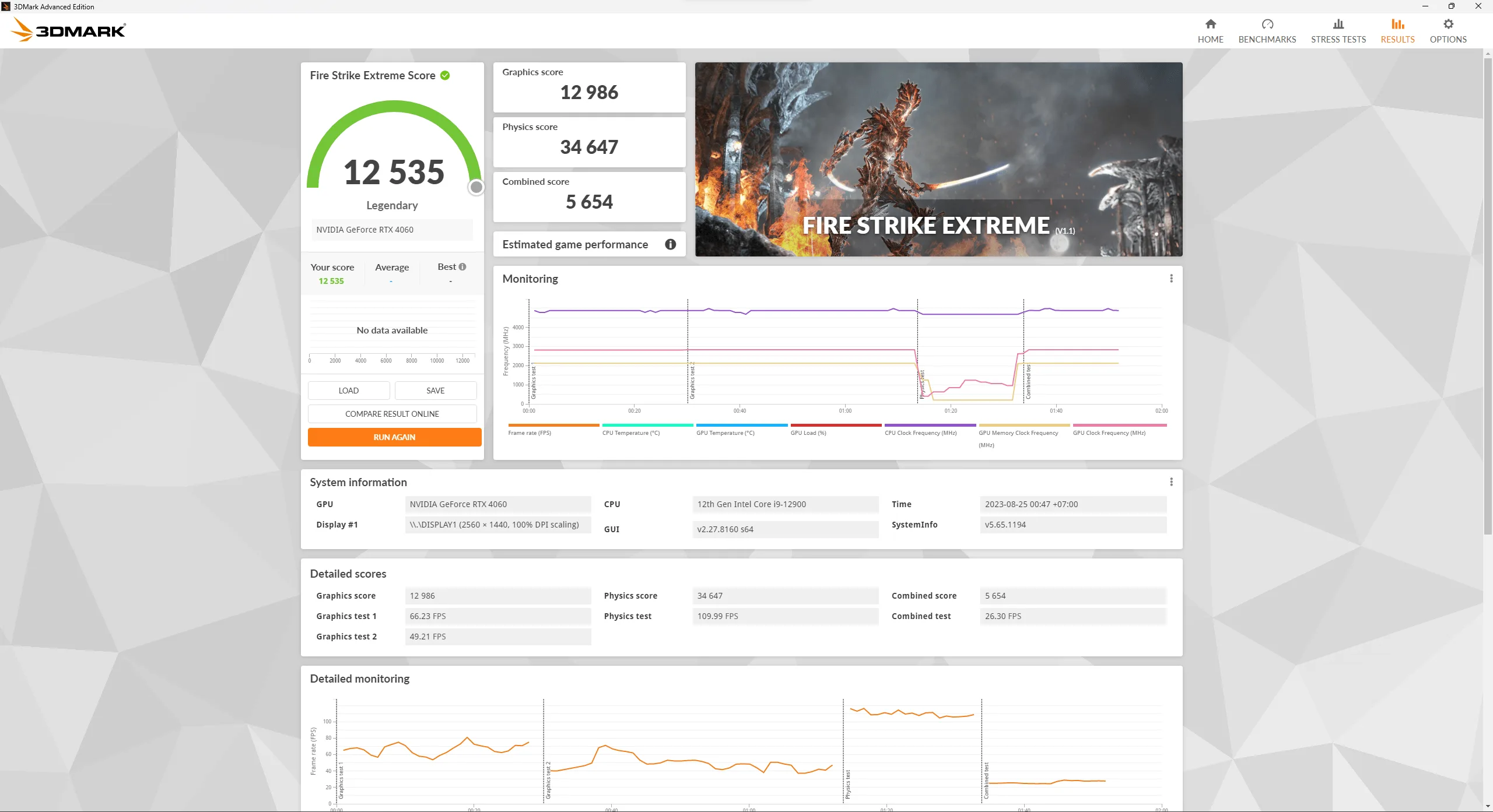Open the BENCHMARKS tab
This screenshot has height=812, width=1493.
[1267, 31]
